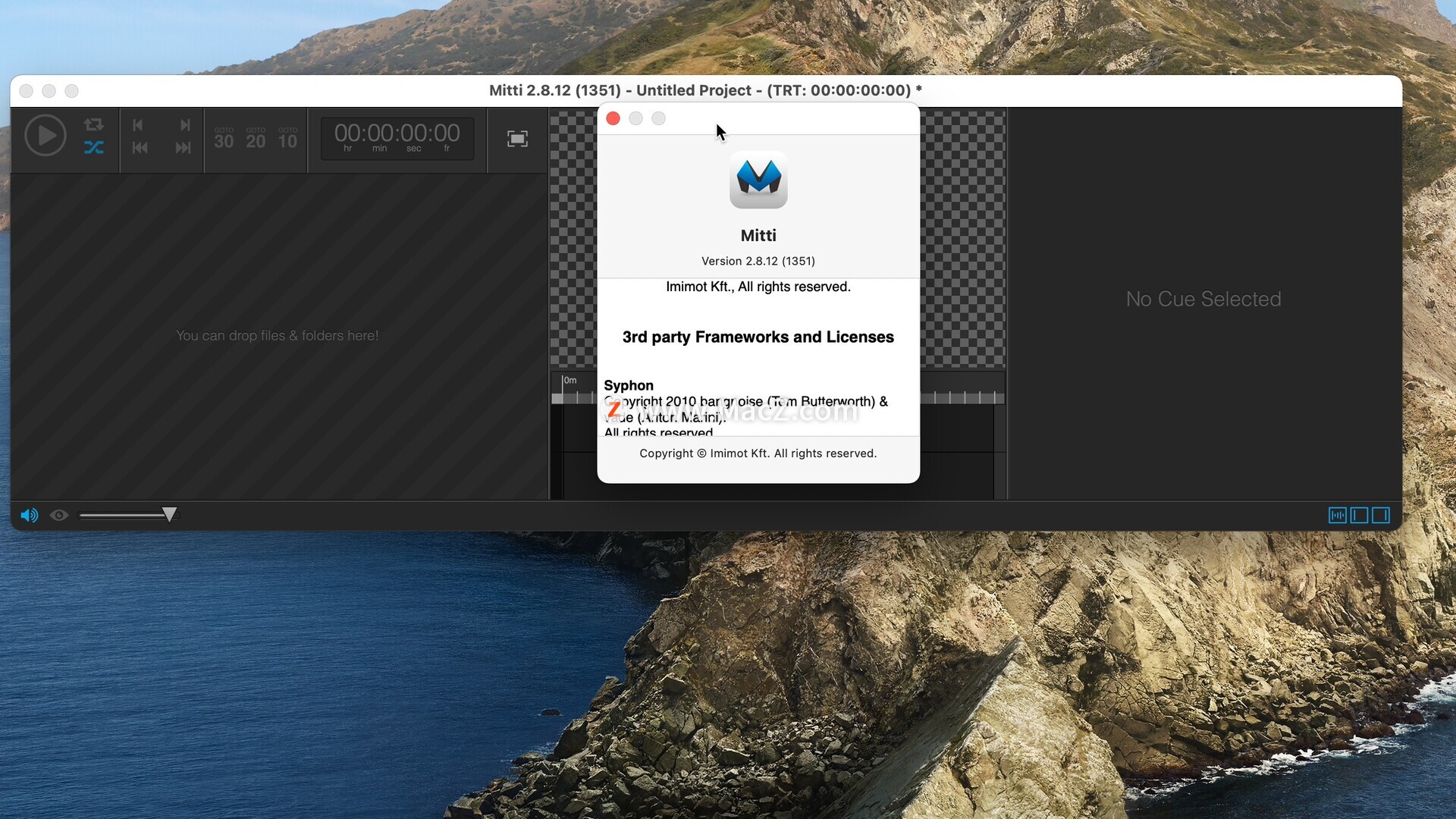Go to the previous cue

[x=140, y=148]
